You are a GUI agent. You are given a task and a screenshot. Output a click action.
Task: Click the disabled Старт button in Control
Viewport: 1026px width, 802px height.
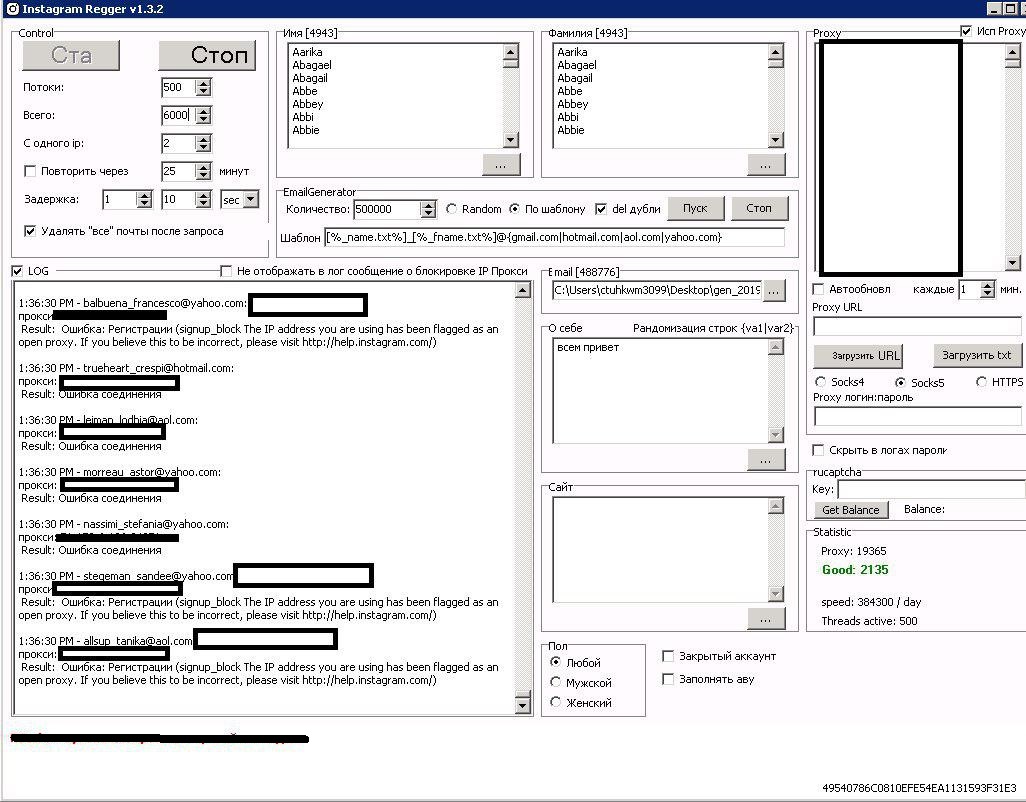[x=71, y=55]
